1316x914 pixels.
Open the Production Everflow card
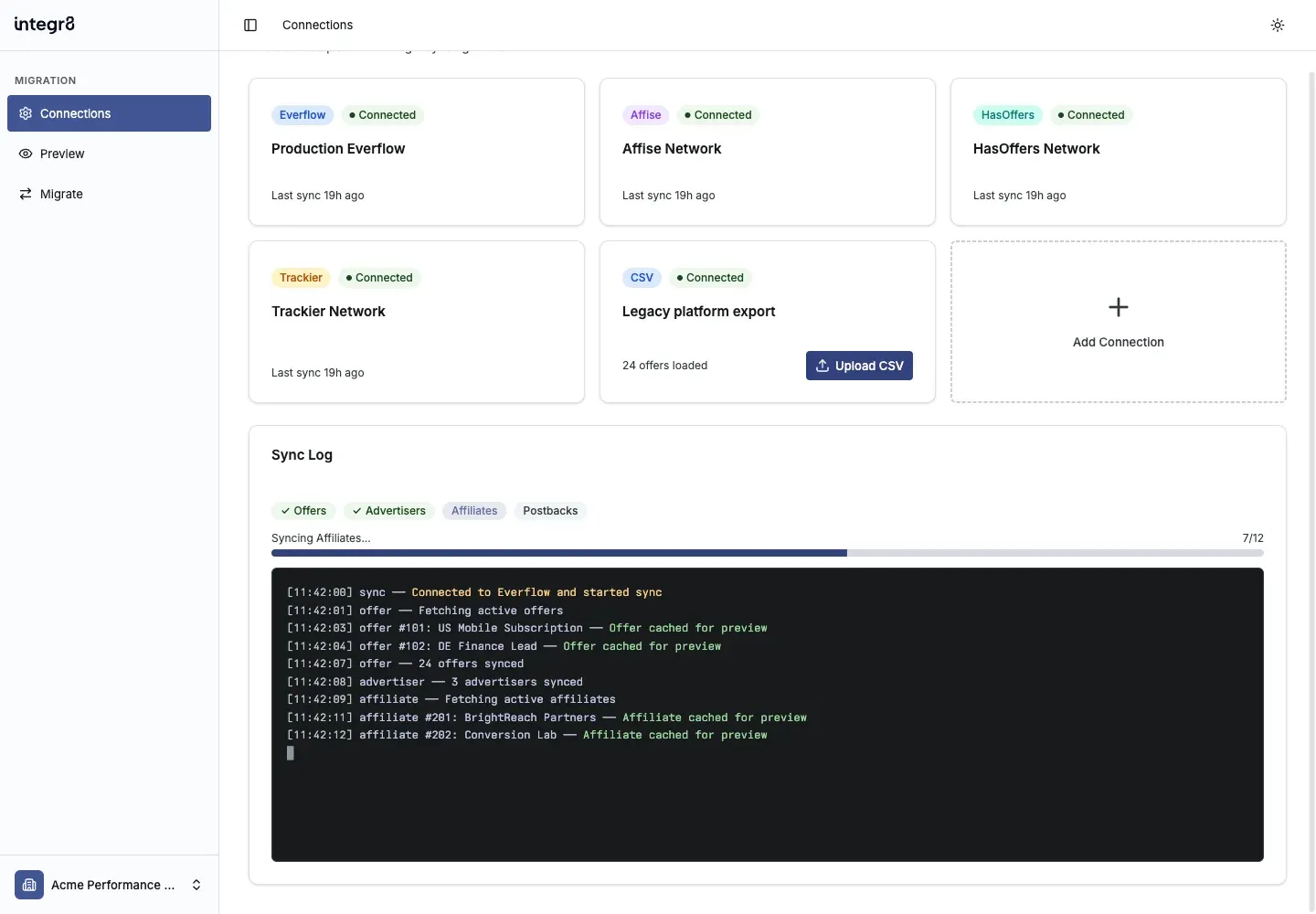[x=417, y=152]
